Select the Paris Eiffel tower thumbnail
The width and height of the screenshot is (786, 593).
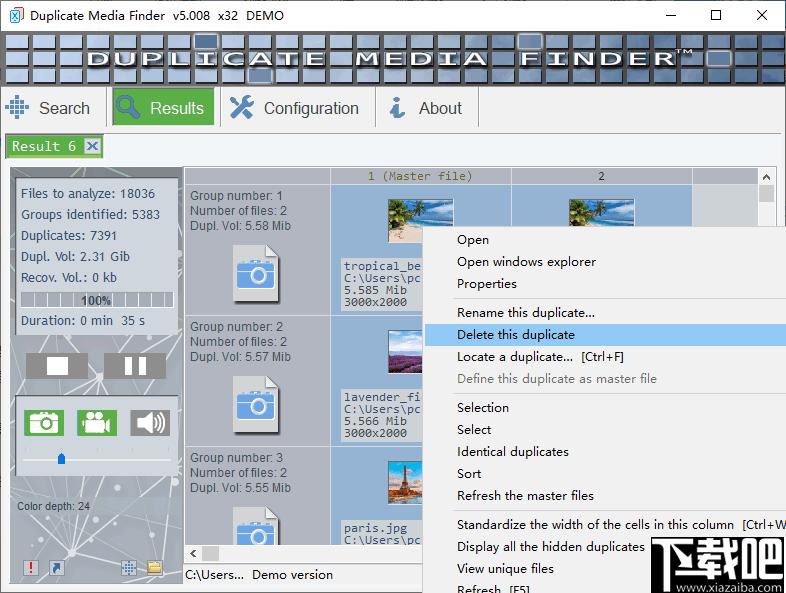405,482
